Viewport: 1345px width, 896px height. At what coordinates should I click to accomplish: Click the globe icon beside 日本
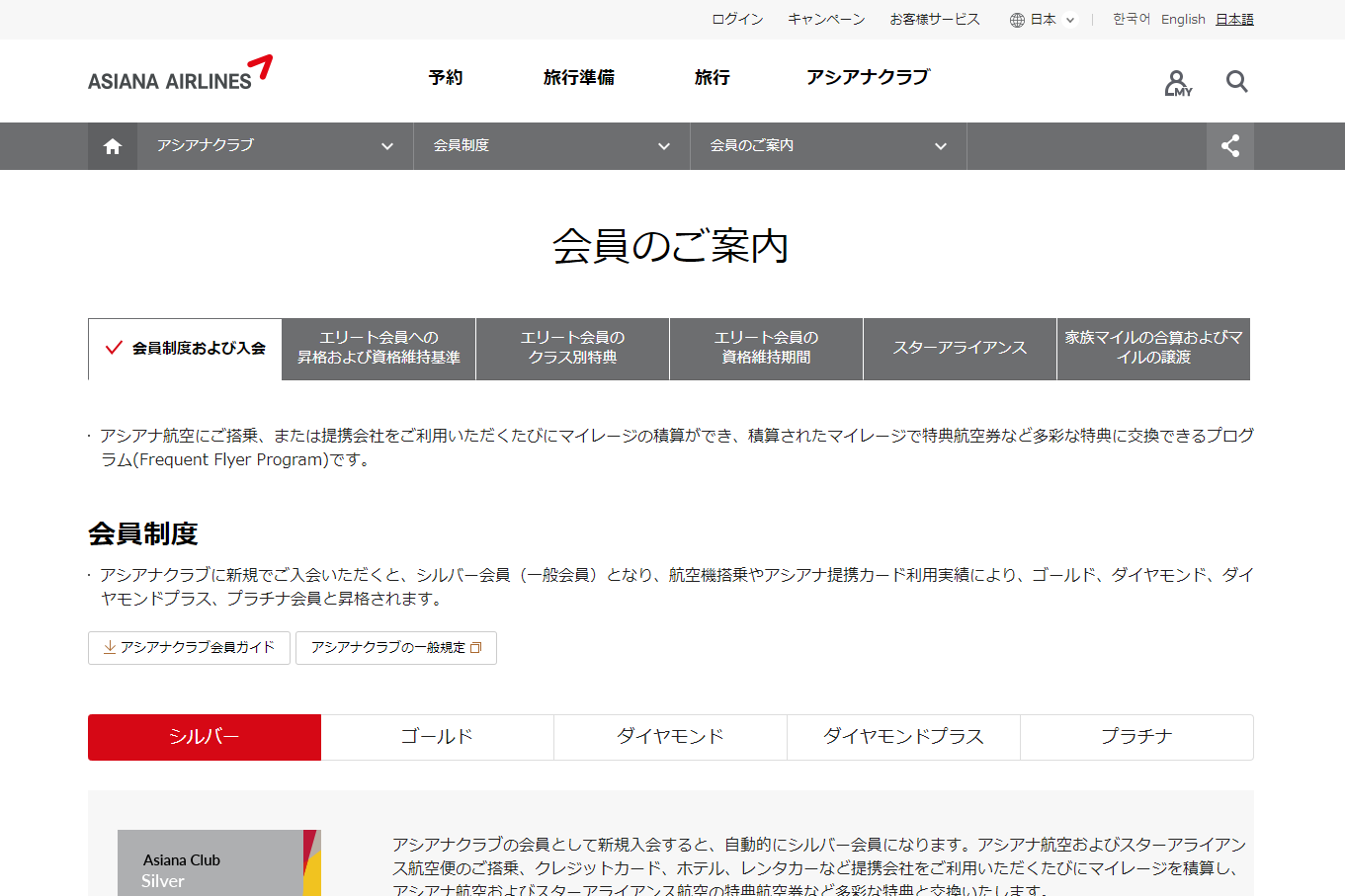click(x=1017, y=20)
